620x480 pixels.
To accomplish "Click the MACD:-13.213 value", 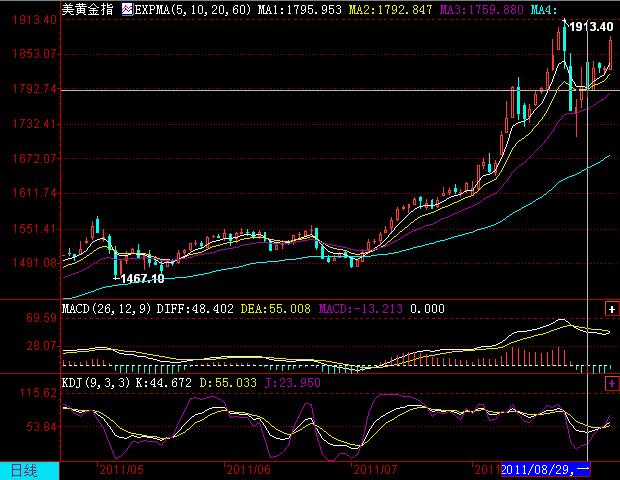I will (361, 309).
